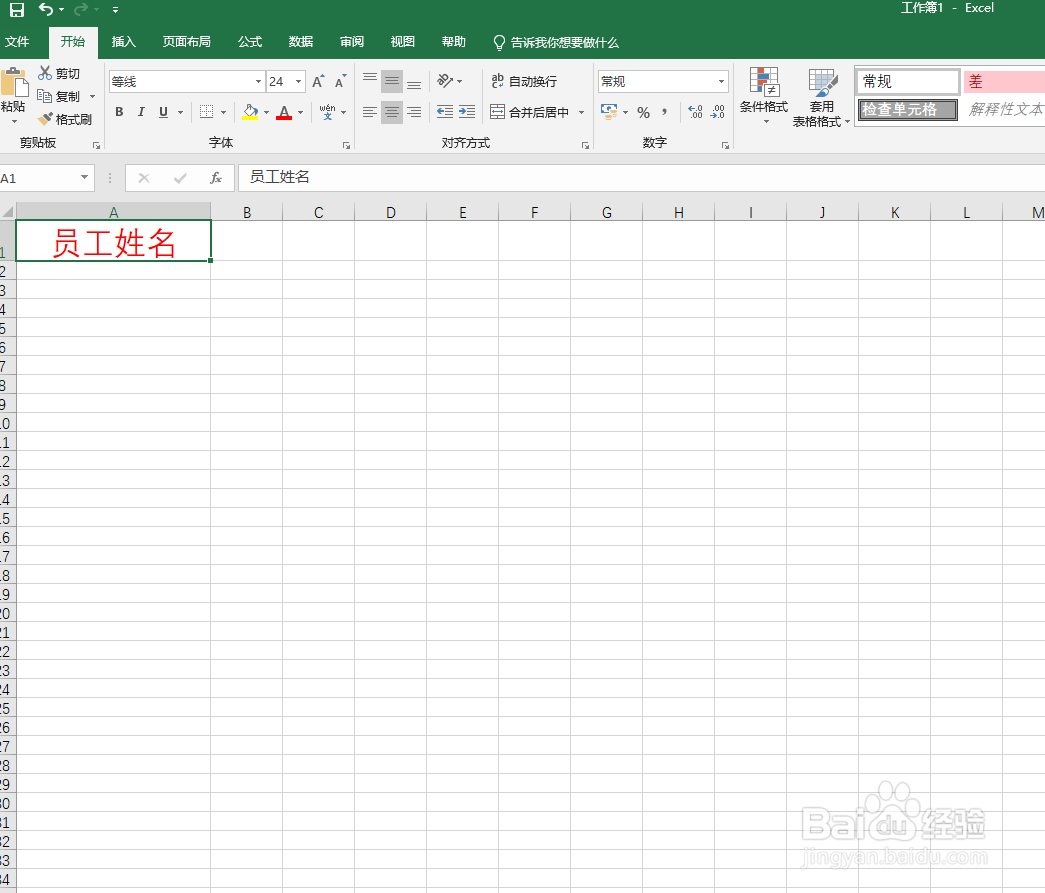Click 告诉我你想要做什么 search box
The height and width of the screenshot is (893, 1045).
[x=556, y=43]
